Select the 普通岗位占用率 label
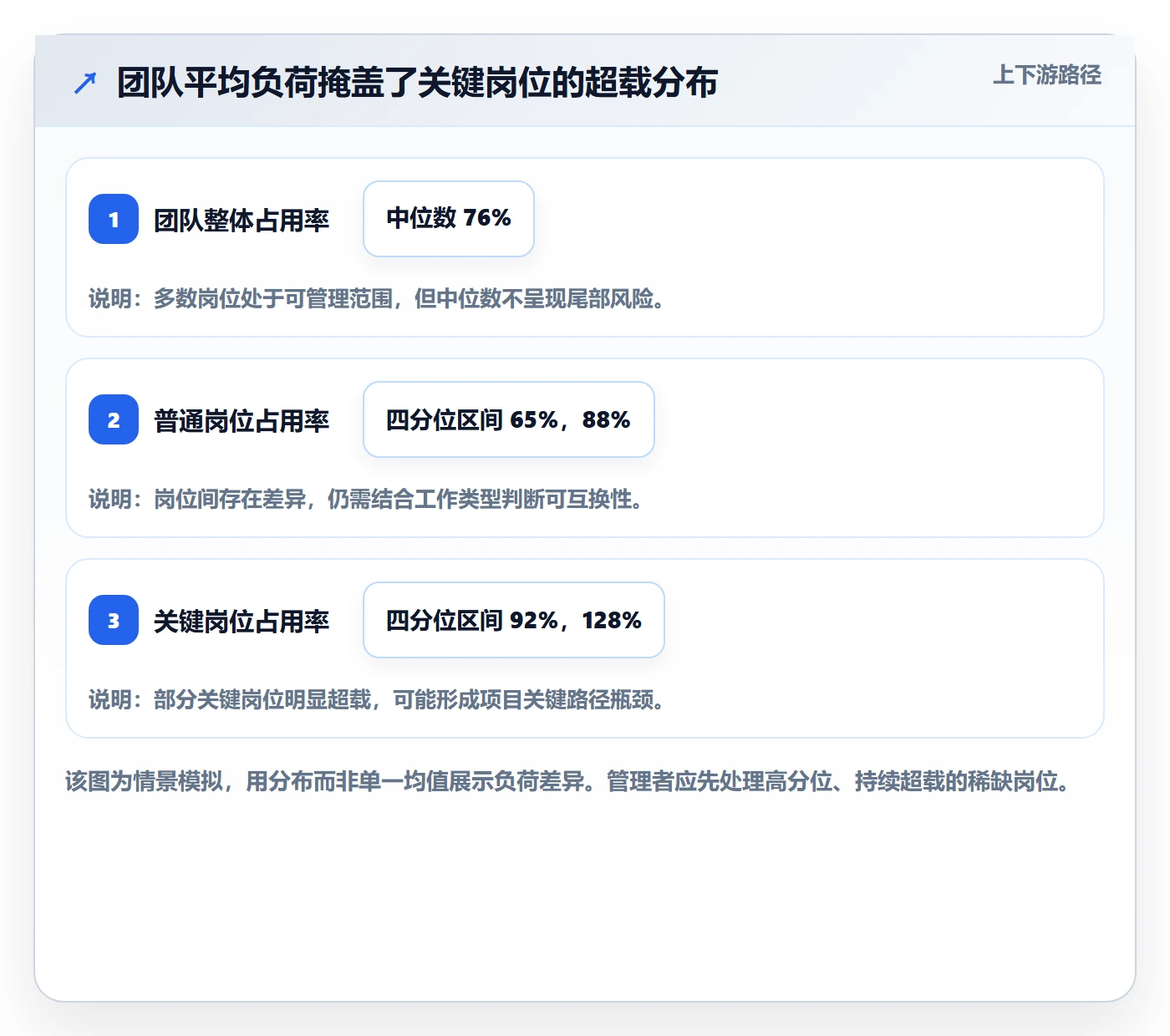 click(242, 420)
